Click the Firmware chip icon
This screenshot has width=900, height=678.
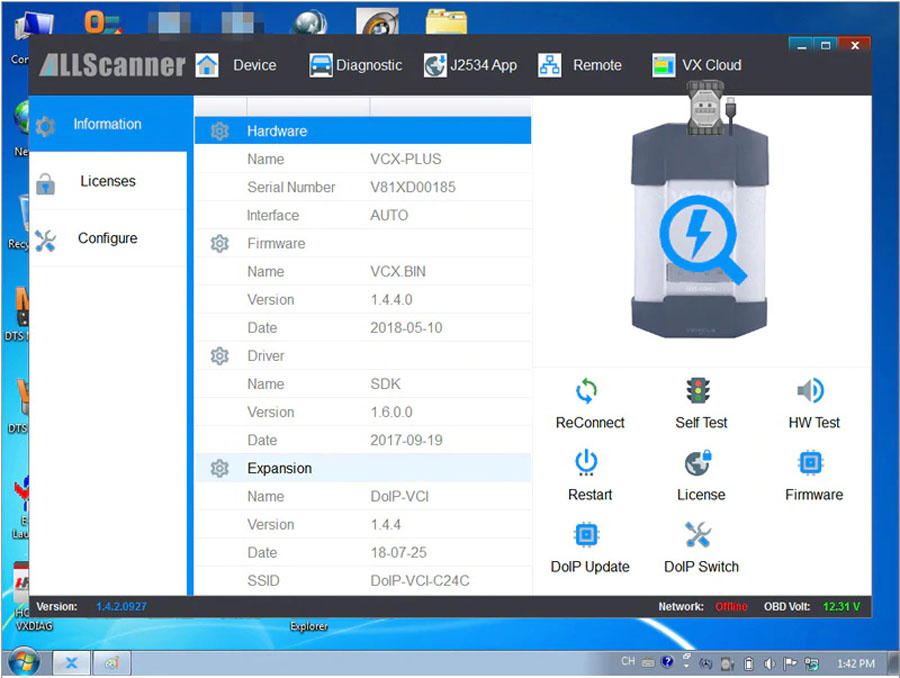coord(810,463)
